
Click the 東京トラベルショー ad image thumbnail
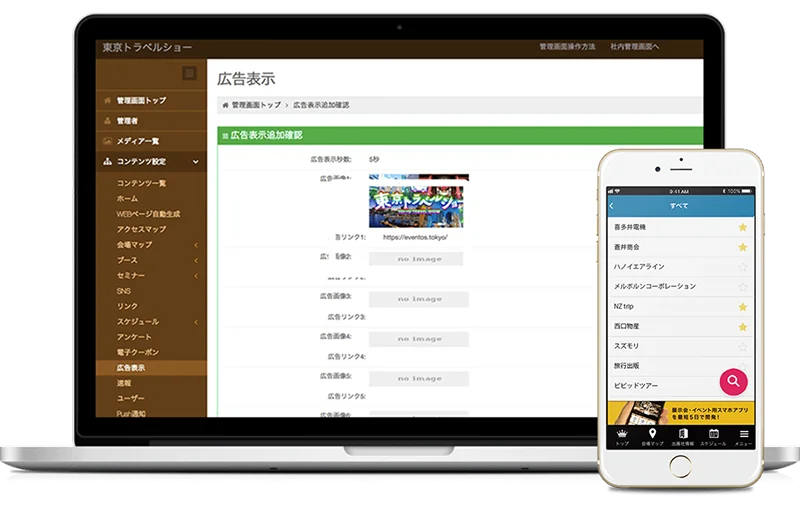[418, 202]
